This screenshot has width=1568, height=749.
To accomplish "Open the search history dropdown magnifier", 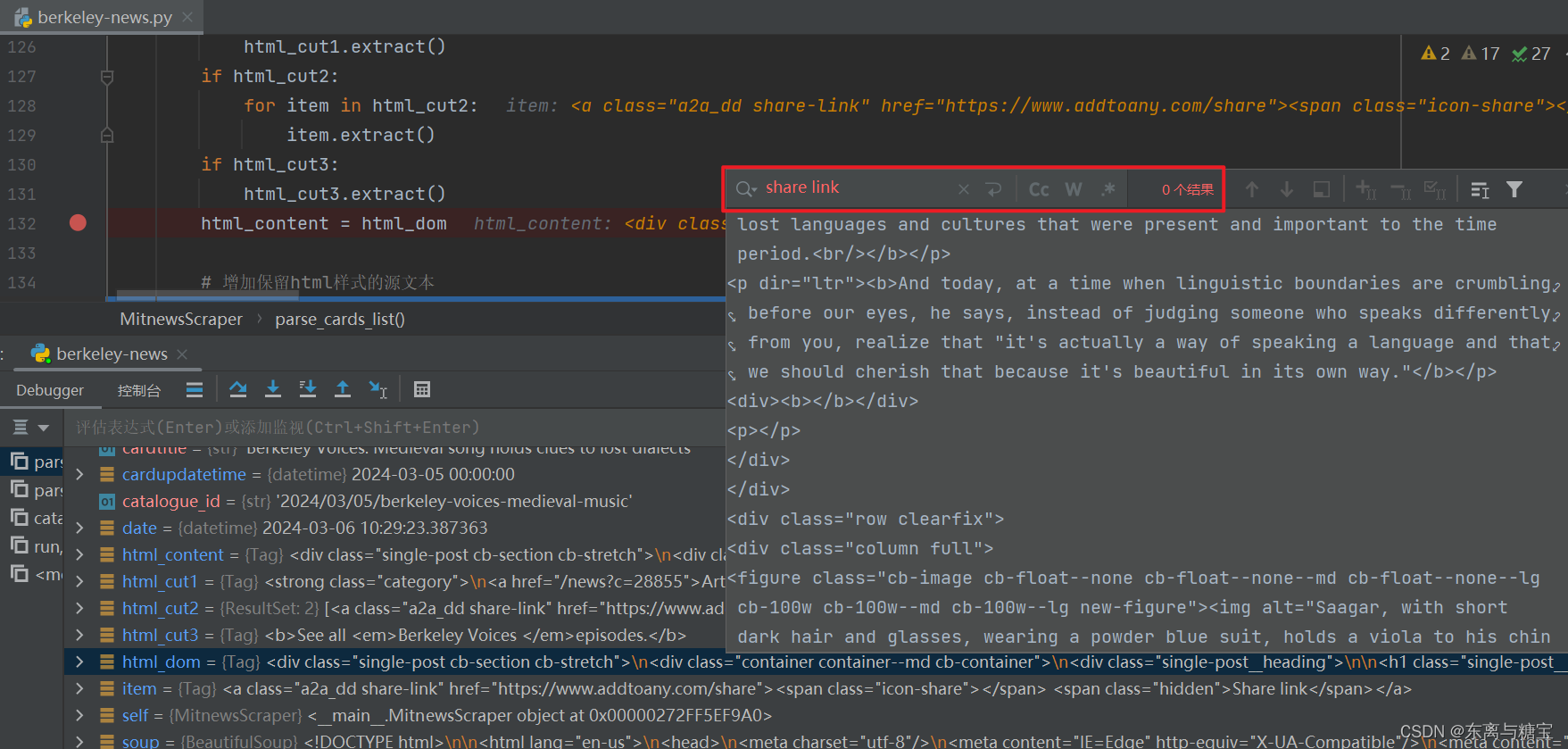I will coord(746,189).
